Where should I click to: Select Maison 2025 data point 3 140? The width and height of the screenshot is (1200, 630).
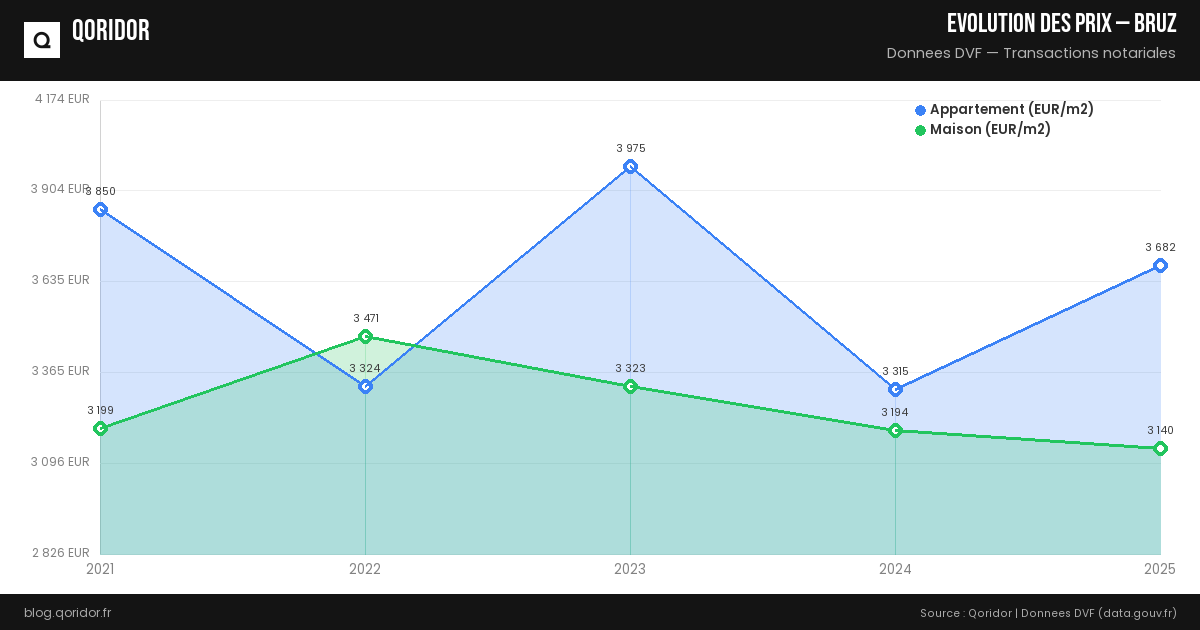point(1160,448)
